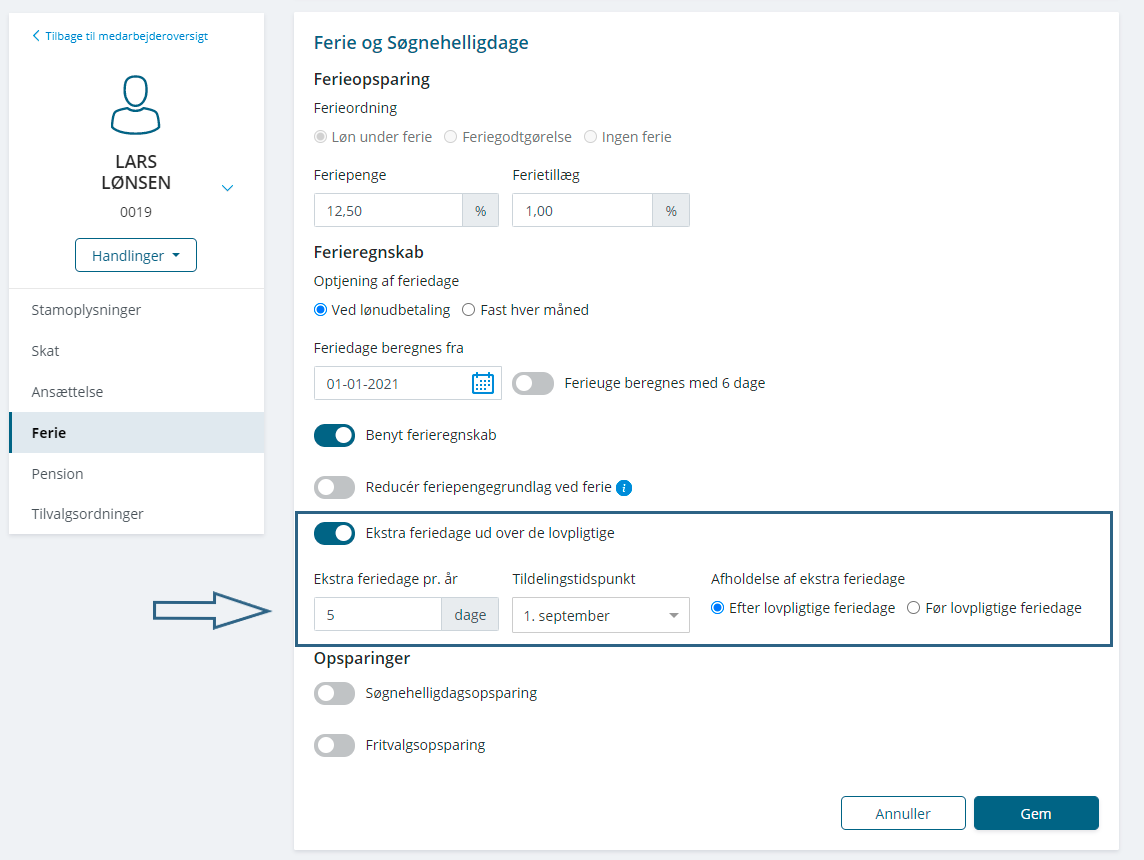Enable Ferieuge beregnes med 6 dage
Image resolution: width=1144 pixels, height=860 pixels.
(533, 383)
